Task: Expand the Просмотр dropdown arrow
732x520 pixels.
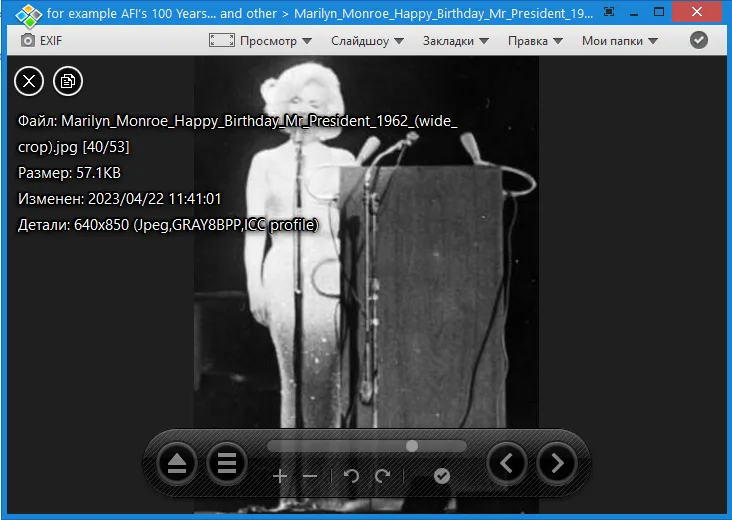Action: coord(307,41)
